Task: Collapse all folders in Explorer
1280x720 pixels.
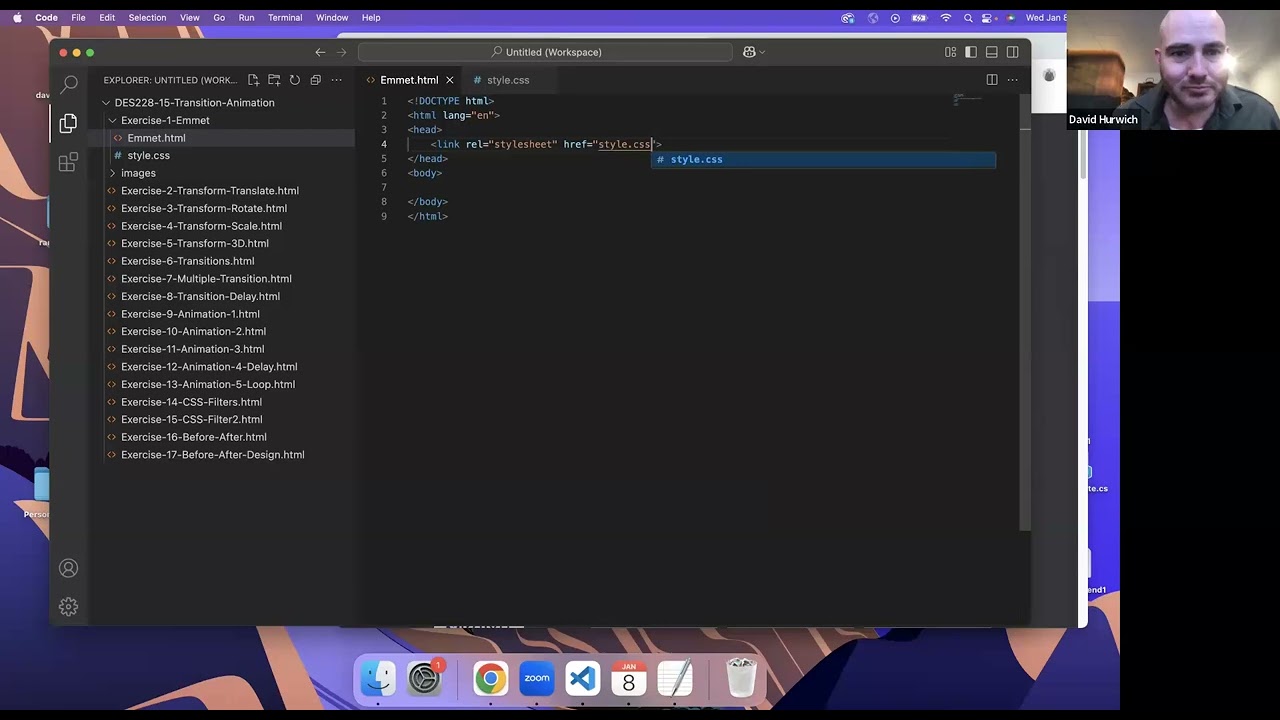Action: pos(316,80)
